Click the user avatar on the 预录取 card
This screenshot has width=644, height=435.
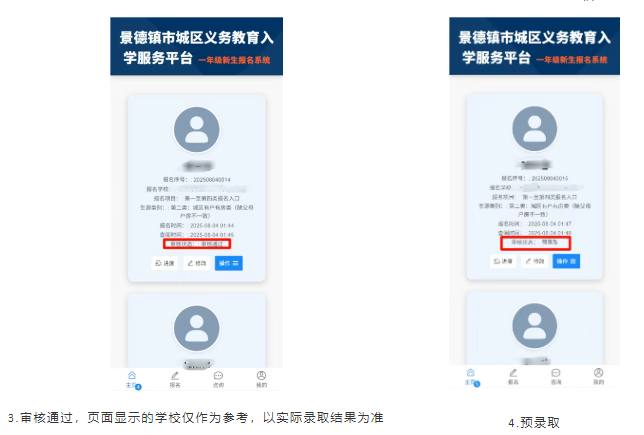(535, 129)
